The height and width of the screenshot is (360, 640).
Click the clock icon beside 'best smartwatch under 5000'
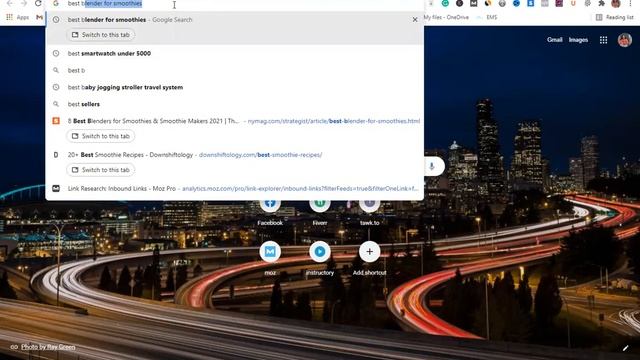pos(56,53)
